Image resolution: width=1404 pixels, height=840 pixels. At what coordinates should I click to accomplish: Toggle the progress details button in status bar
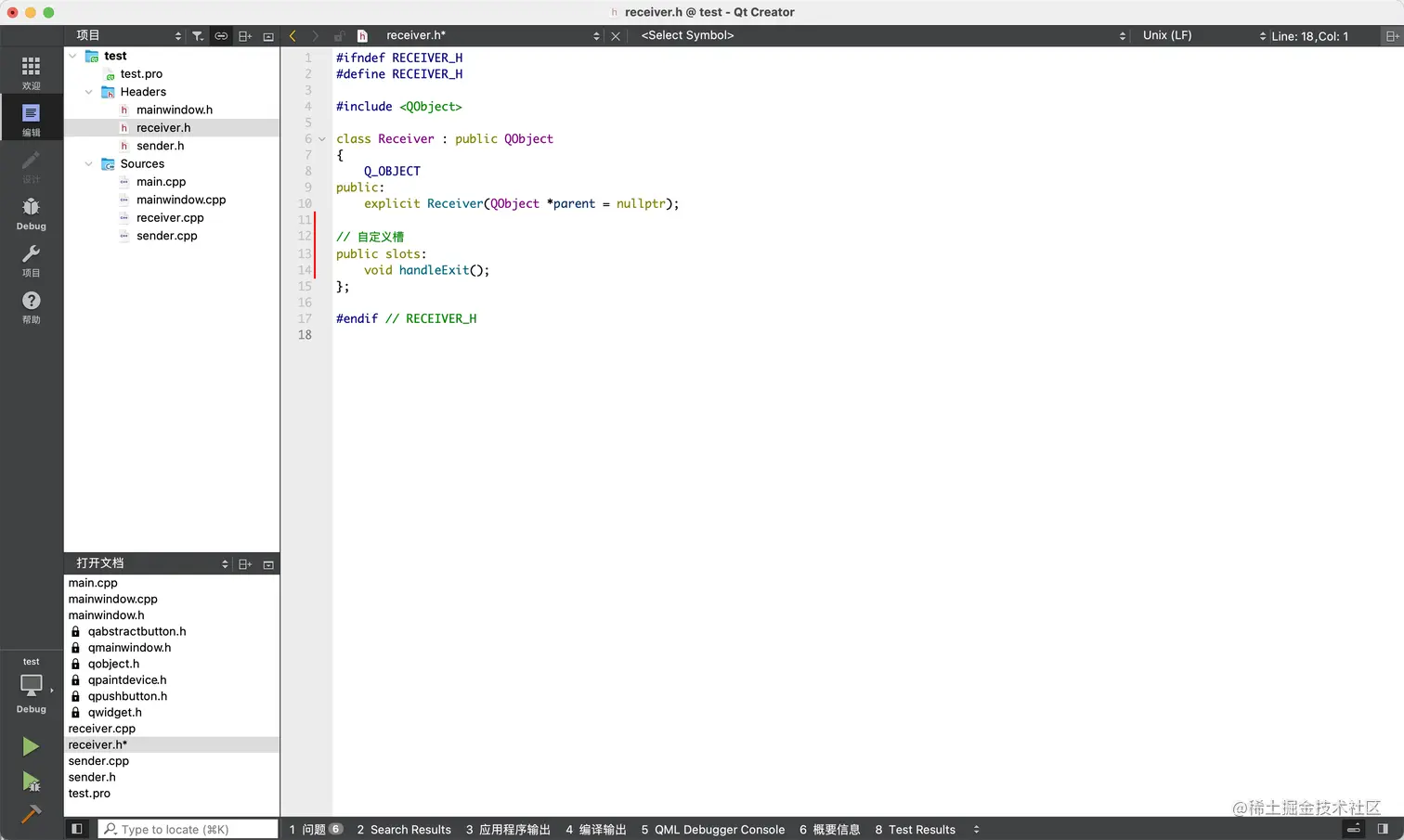[x=1354, y=829]
